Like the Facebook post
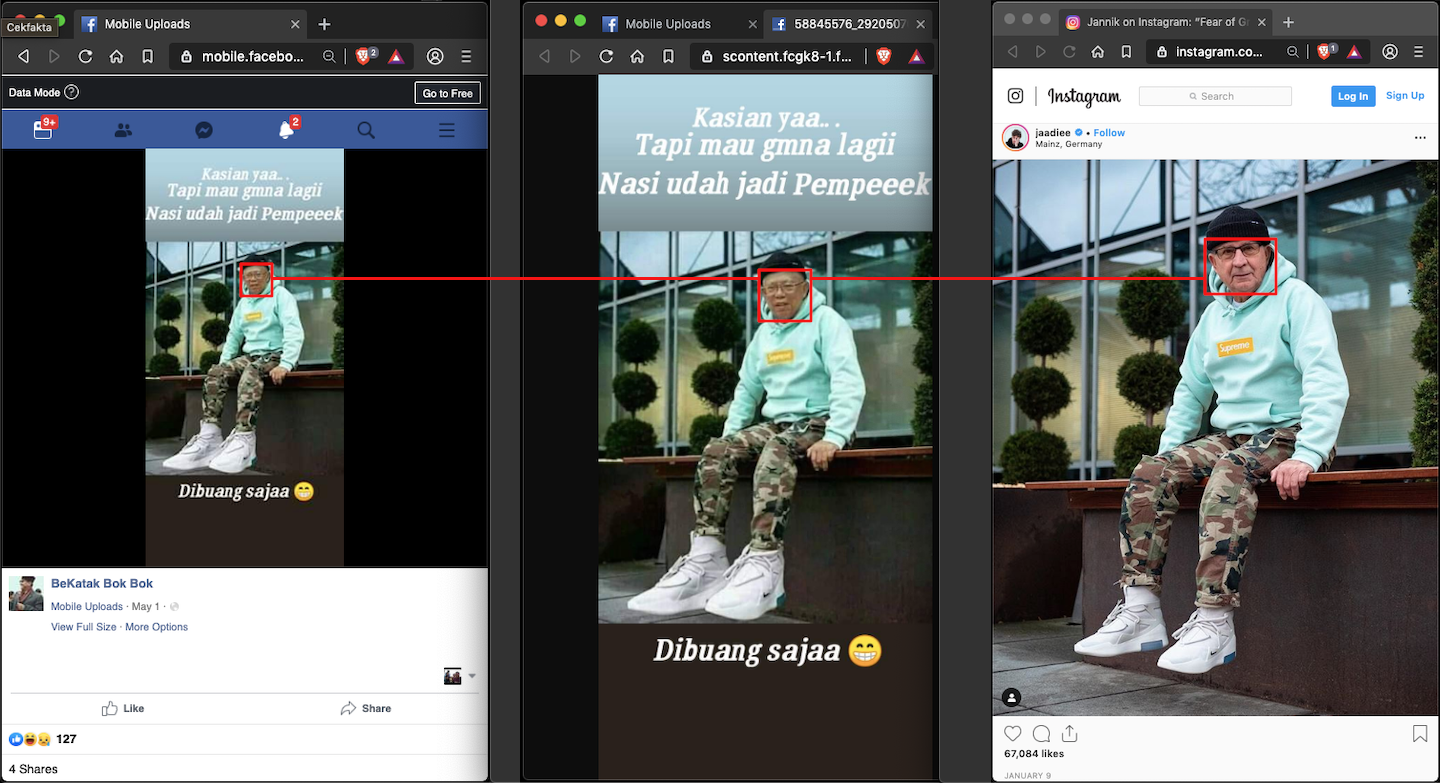Viewport: 1440px width, 783px height. pos(123,708)
